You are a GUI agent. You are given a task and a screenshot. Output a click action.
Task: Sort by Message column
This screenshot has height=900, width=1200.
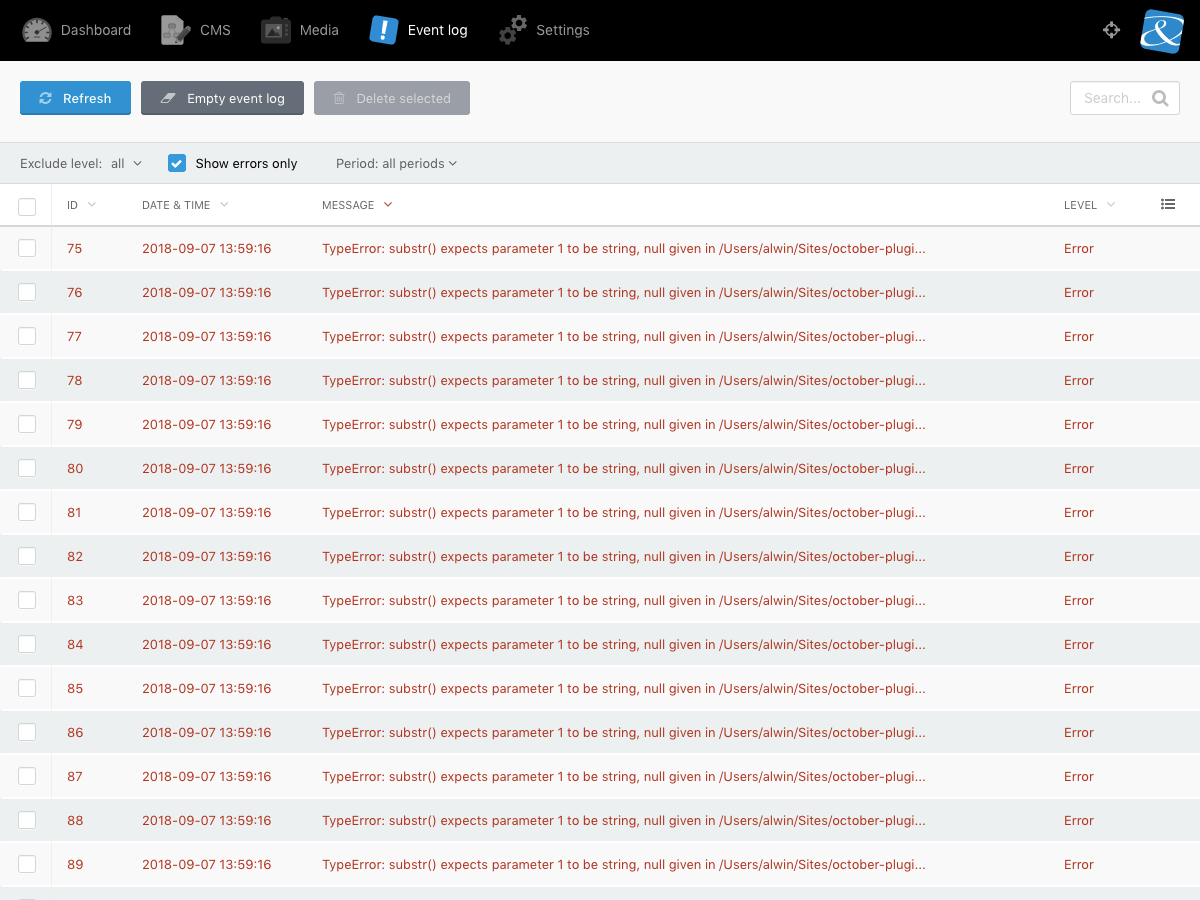coord(357,205)
